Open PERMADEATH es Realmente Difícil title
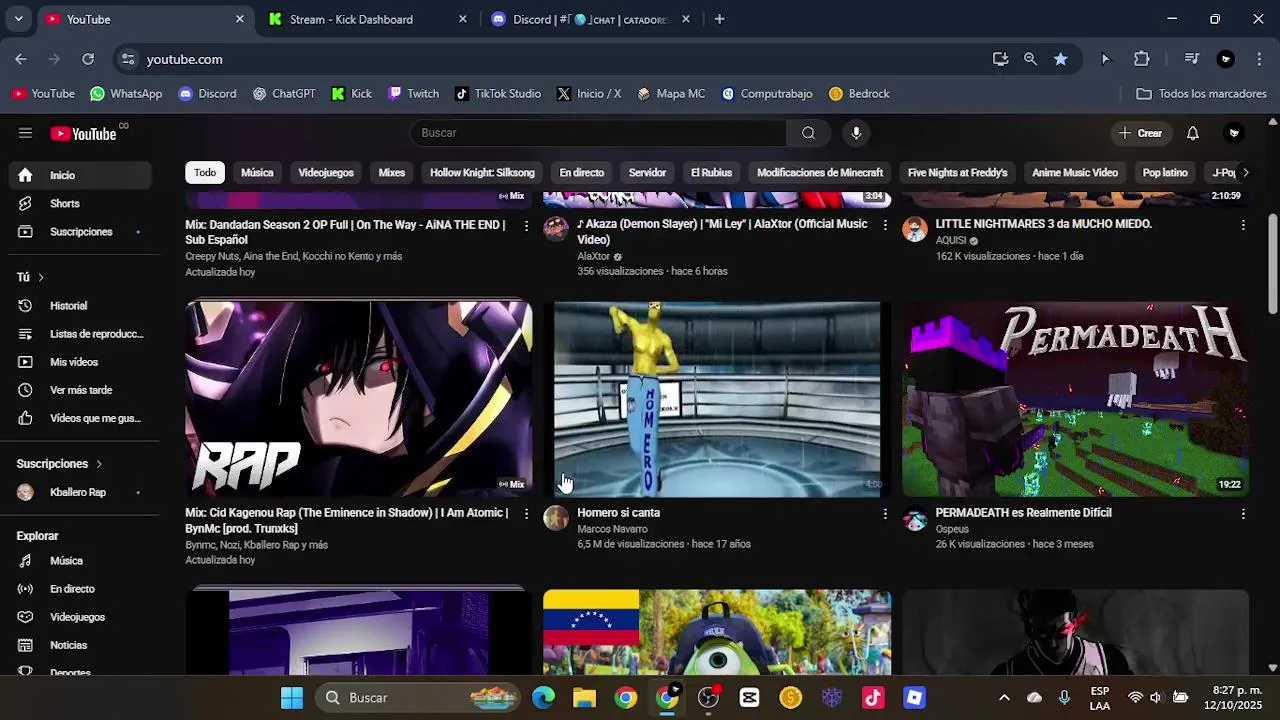 [1023, 513]
